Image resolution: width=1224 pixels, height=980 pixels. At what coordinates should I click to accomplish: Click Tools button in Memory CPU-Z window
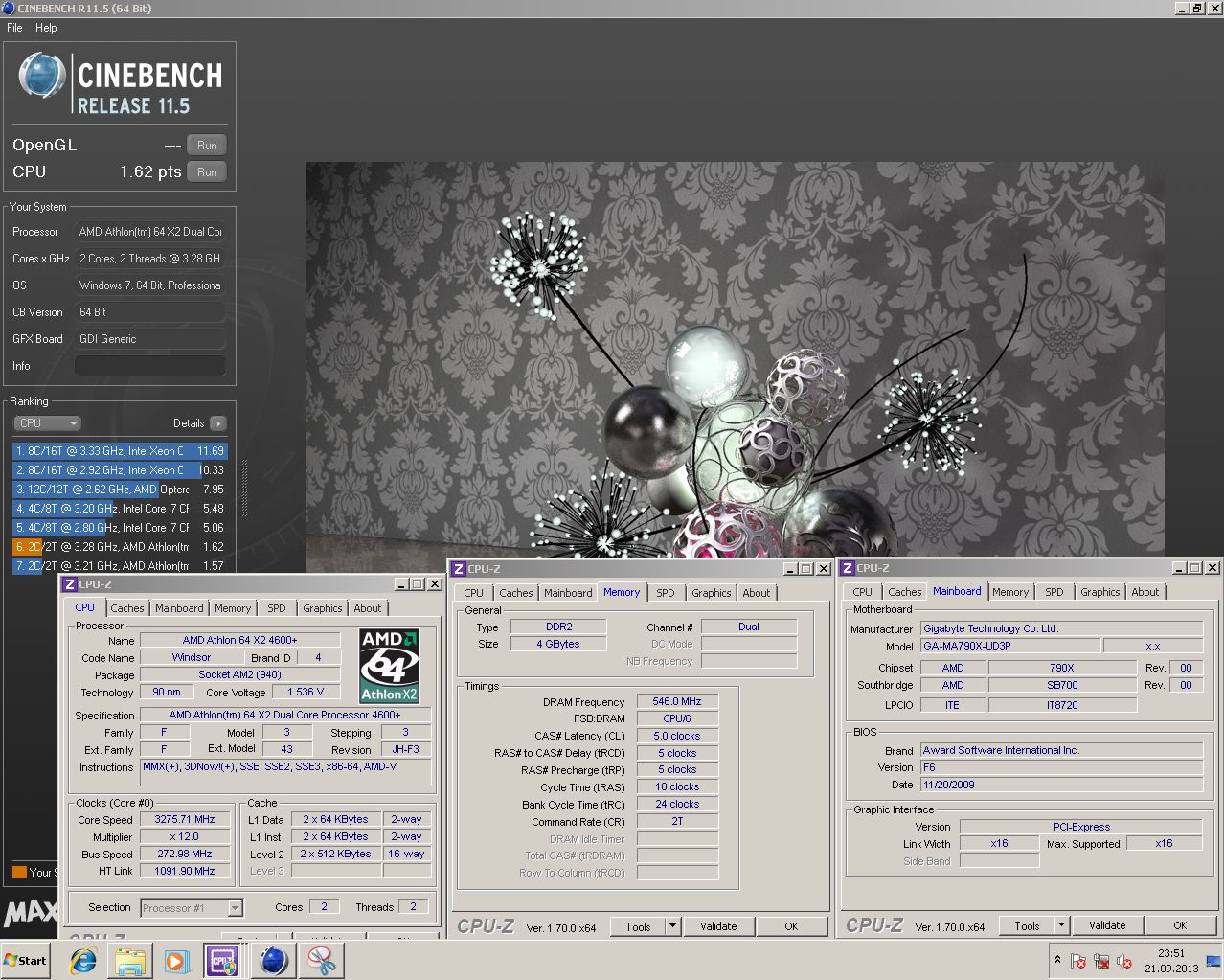coord(638,926)
